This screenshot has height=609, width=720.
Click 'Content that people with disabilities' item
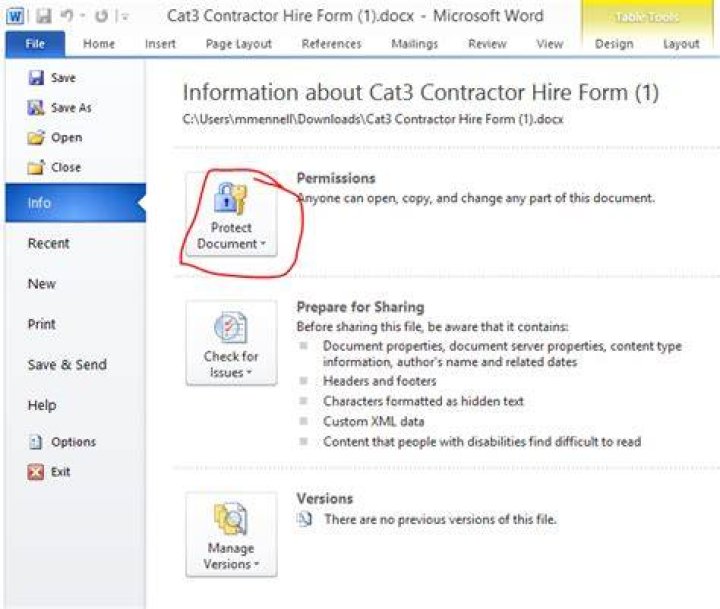point(482,441)
